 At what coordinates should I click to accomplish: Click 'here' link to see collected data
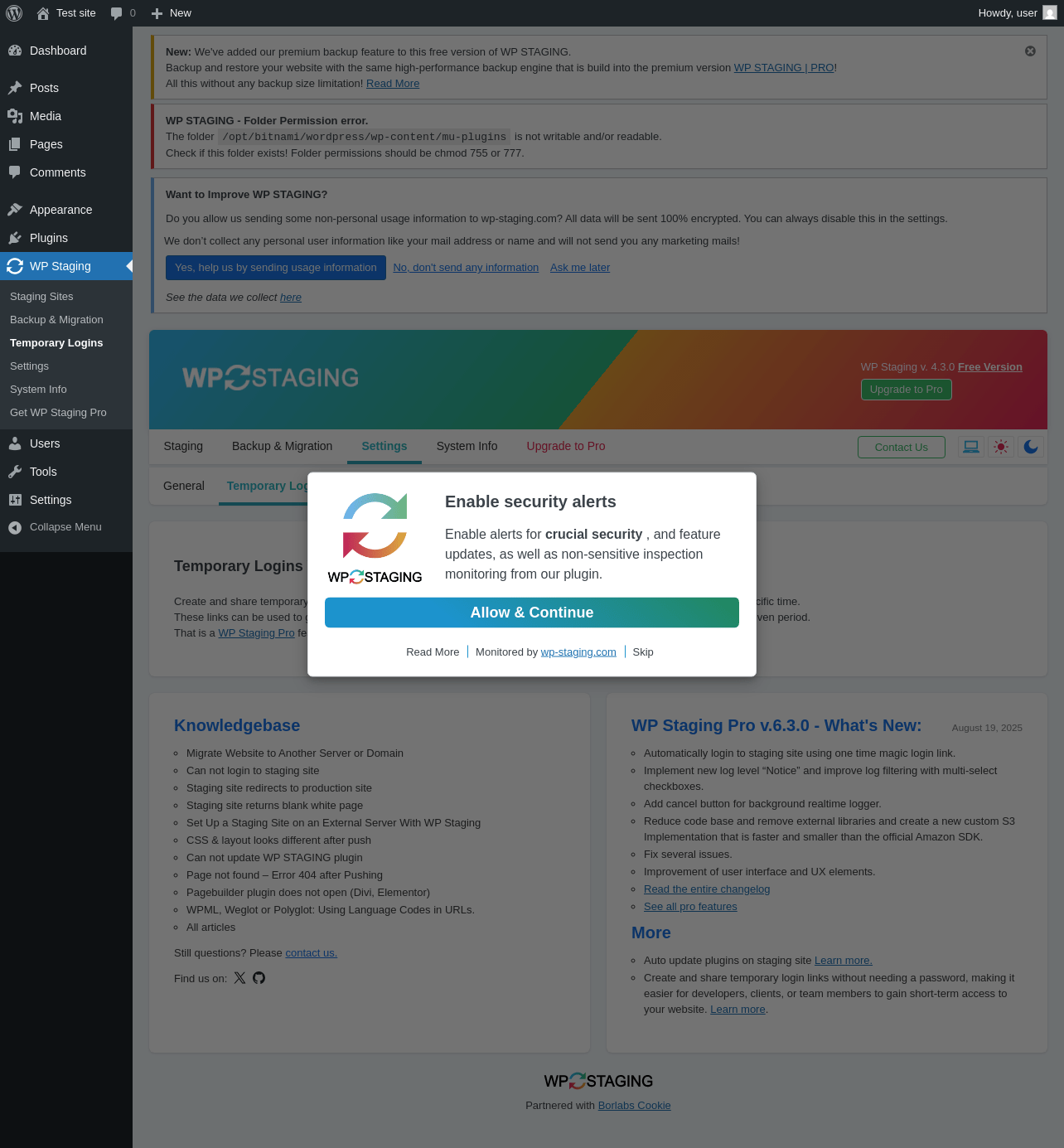[x=291, y=298]
